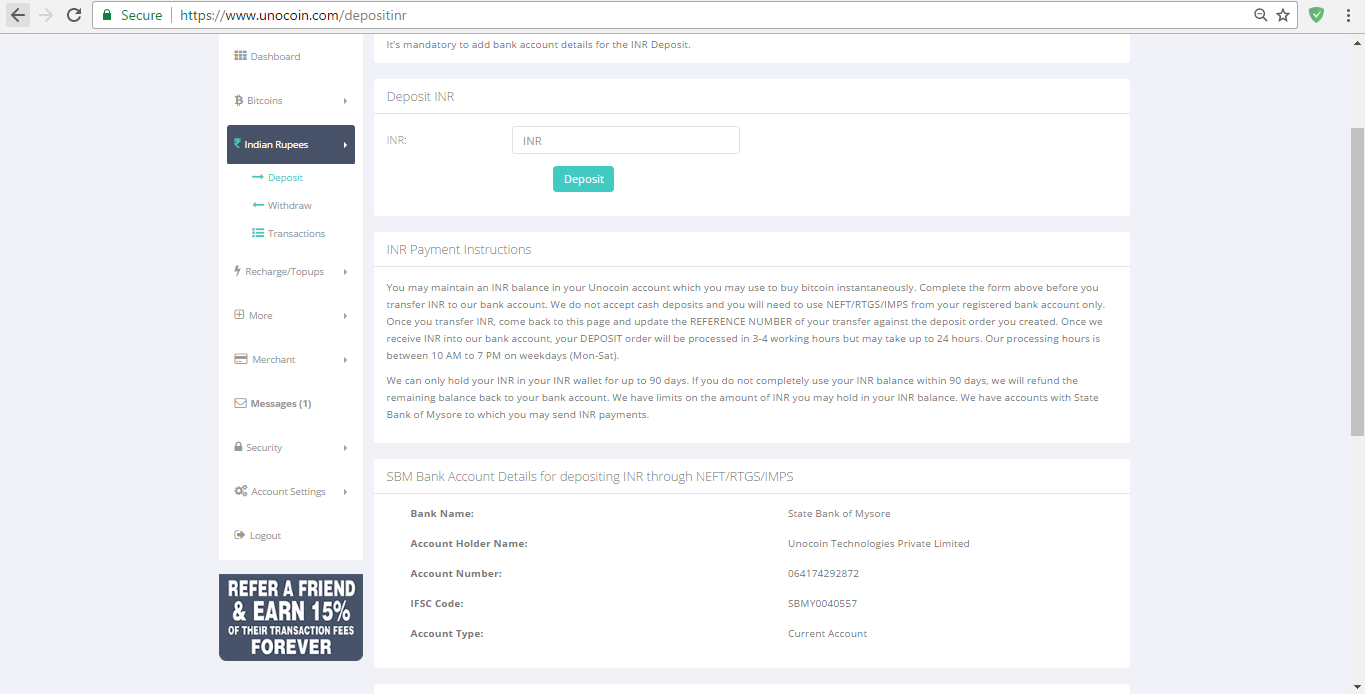Open the Security menu item
This screenshot has width=1365, height=694.
(x=291, y=447)
